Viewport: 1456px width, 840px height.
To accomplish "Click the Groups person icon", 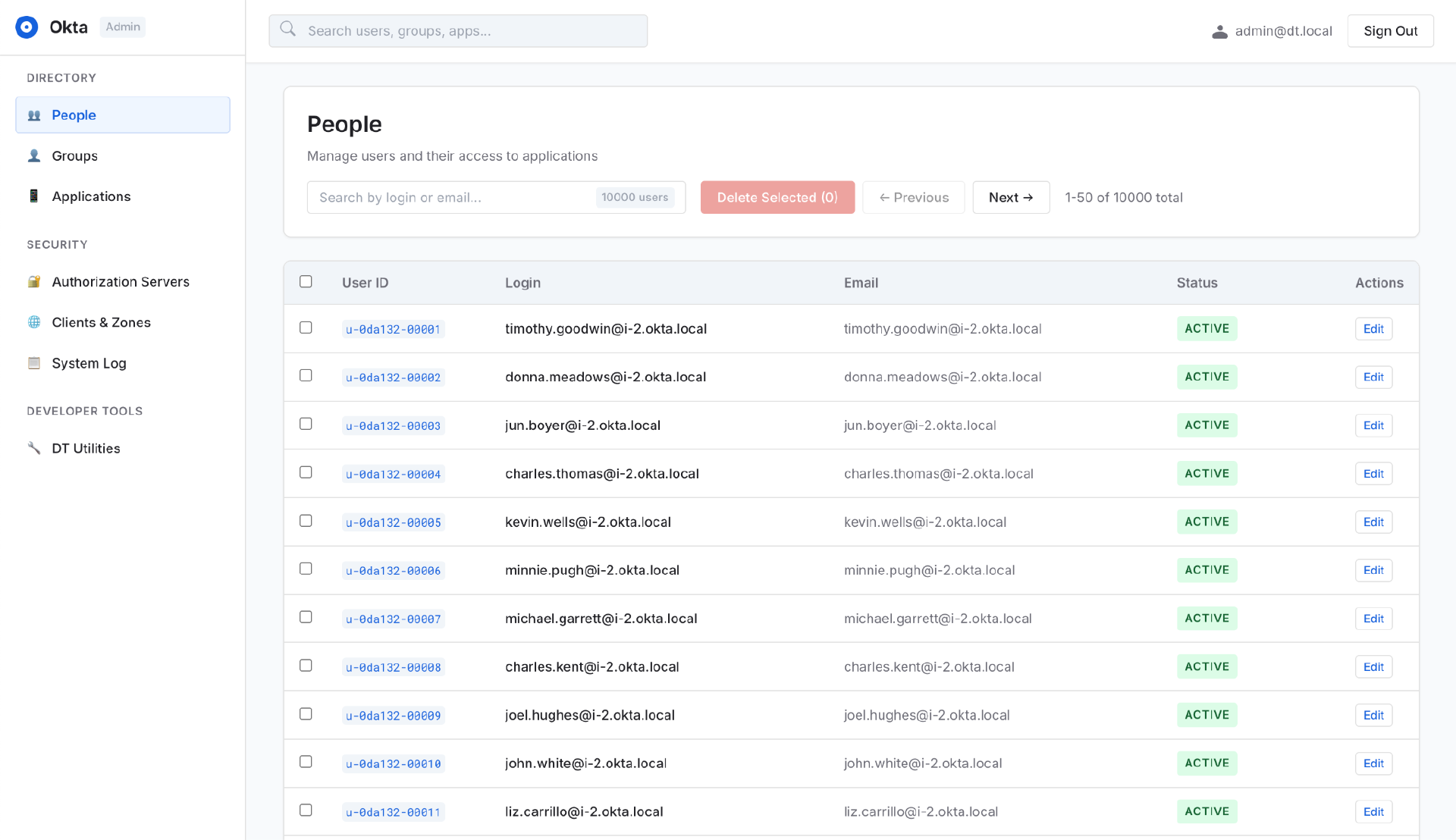I will 34,155.
